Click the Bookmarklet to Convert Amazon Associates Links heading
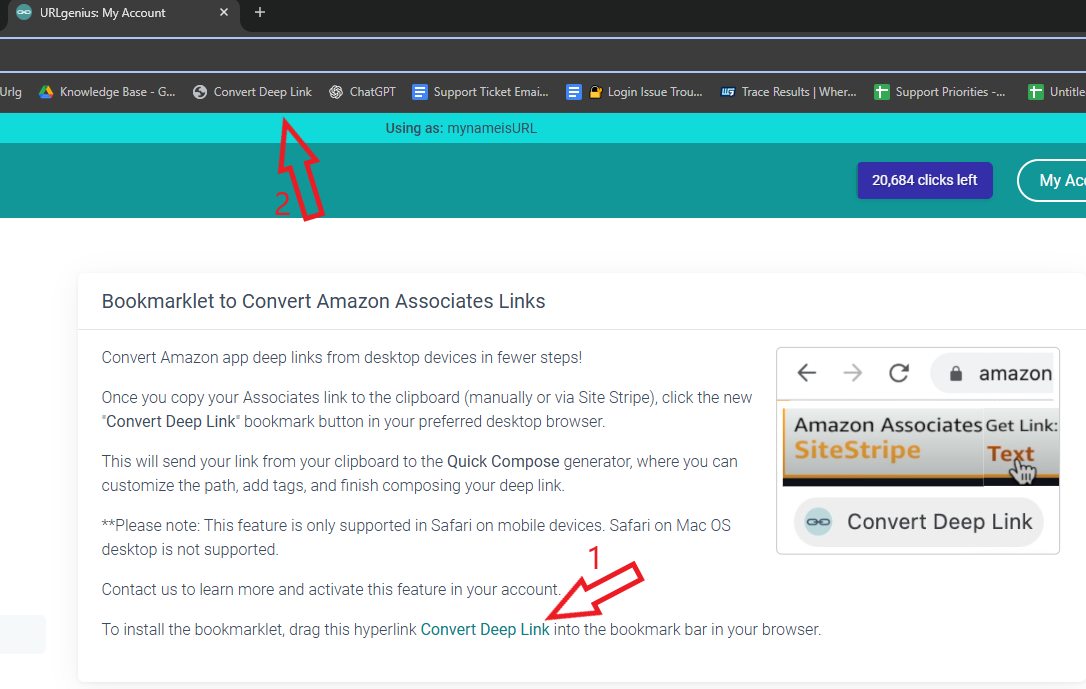 point(323,301)
